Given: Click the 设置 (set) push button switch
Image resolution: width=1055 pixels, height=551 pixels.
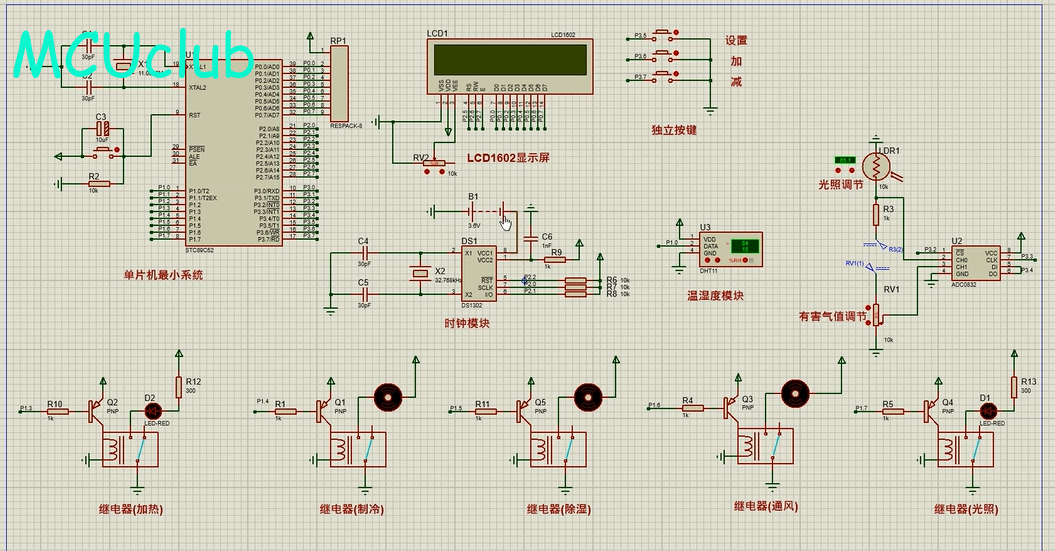Looking at the screenshot, I should pyautogui.click(x=663, y=34).
